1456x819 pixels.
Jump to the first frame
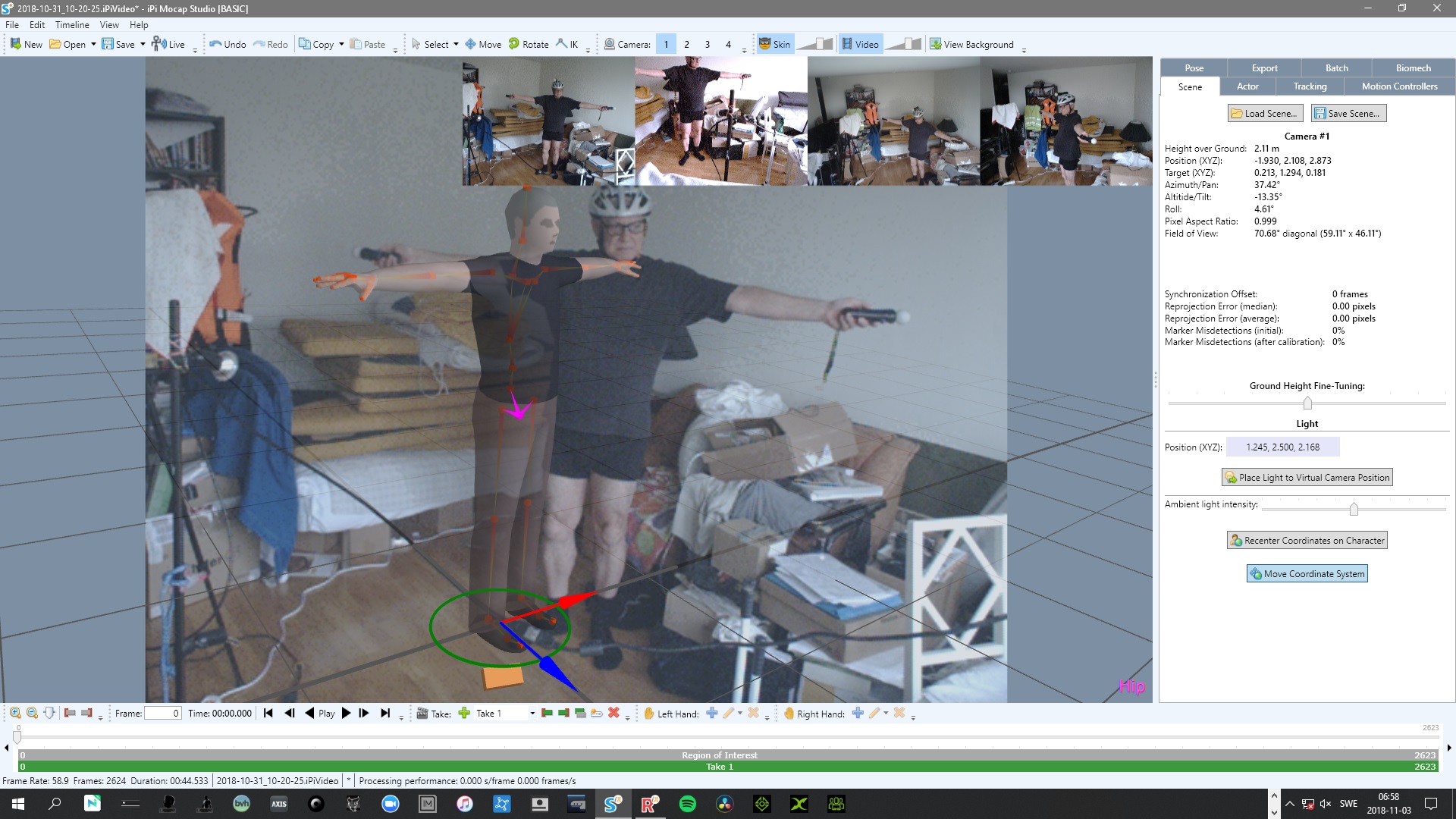[x=268, y=713]
